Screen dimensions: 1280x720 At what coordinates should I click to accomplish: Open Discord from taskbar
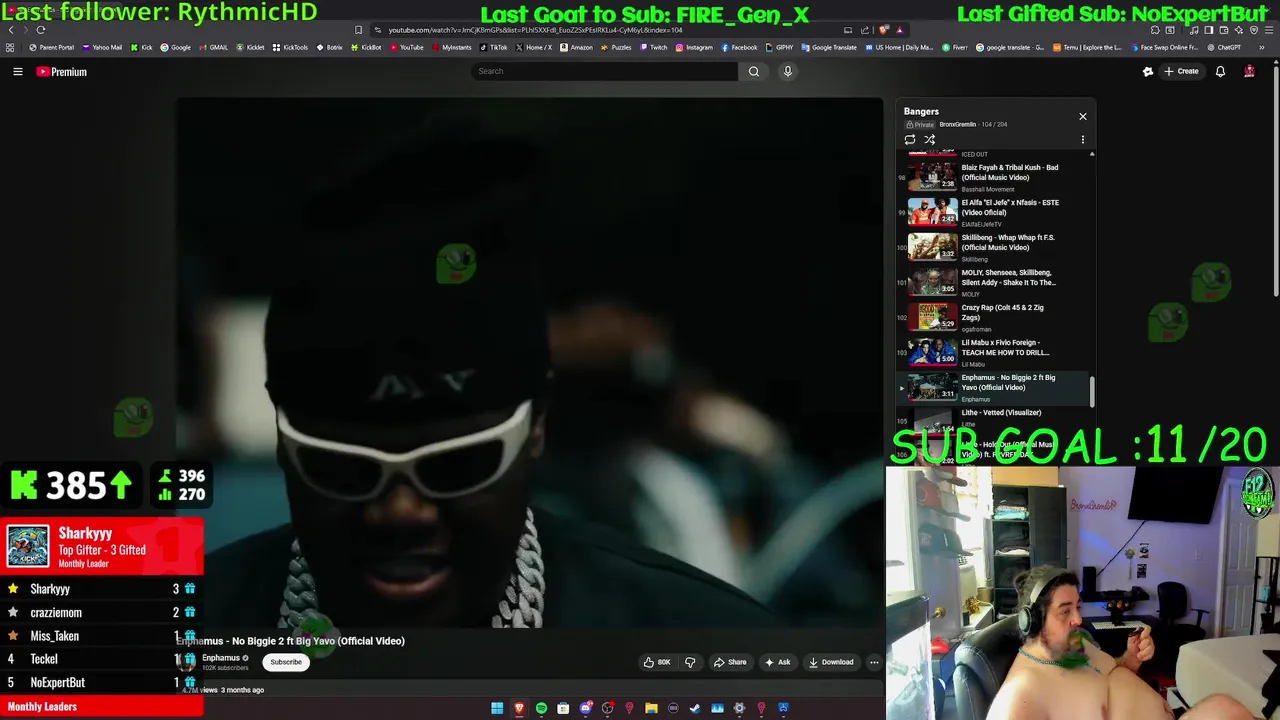[586, 708]
